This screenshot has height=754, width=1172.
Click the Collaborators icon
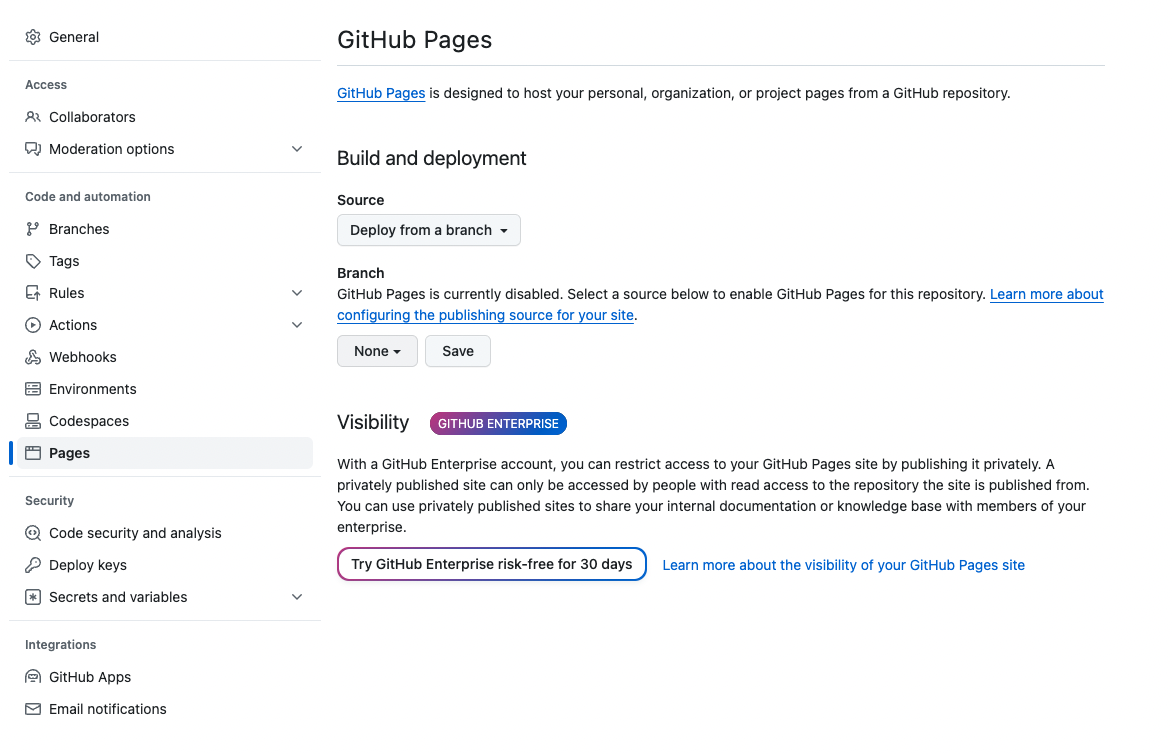point(33,117)
